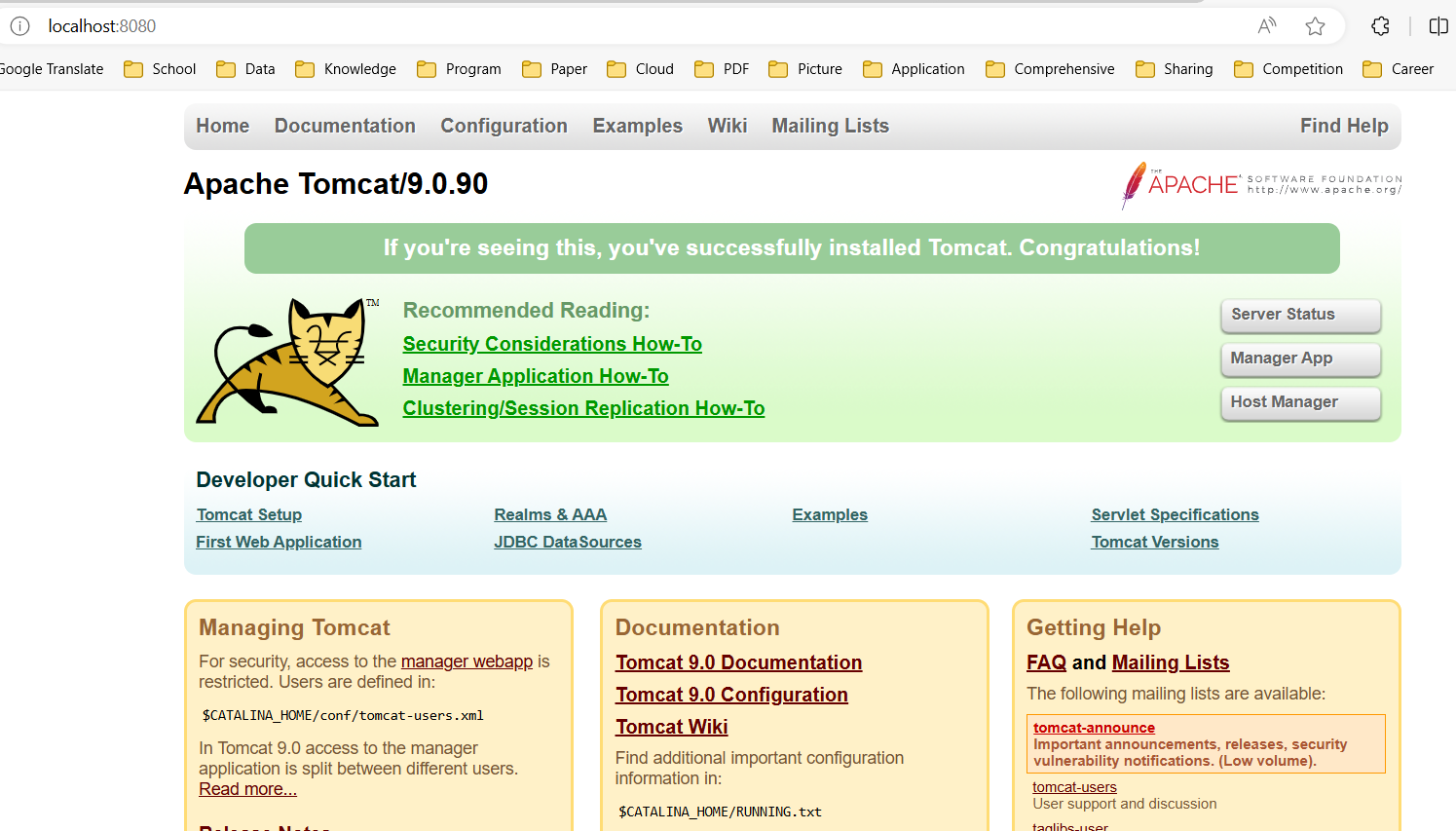Image resolution: width=1456 pixels, height=831 pixels.
Task: Open the Examples link under Developer Quick Start
Action: tap(830, 514)
